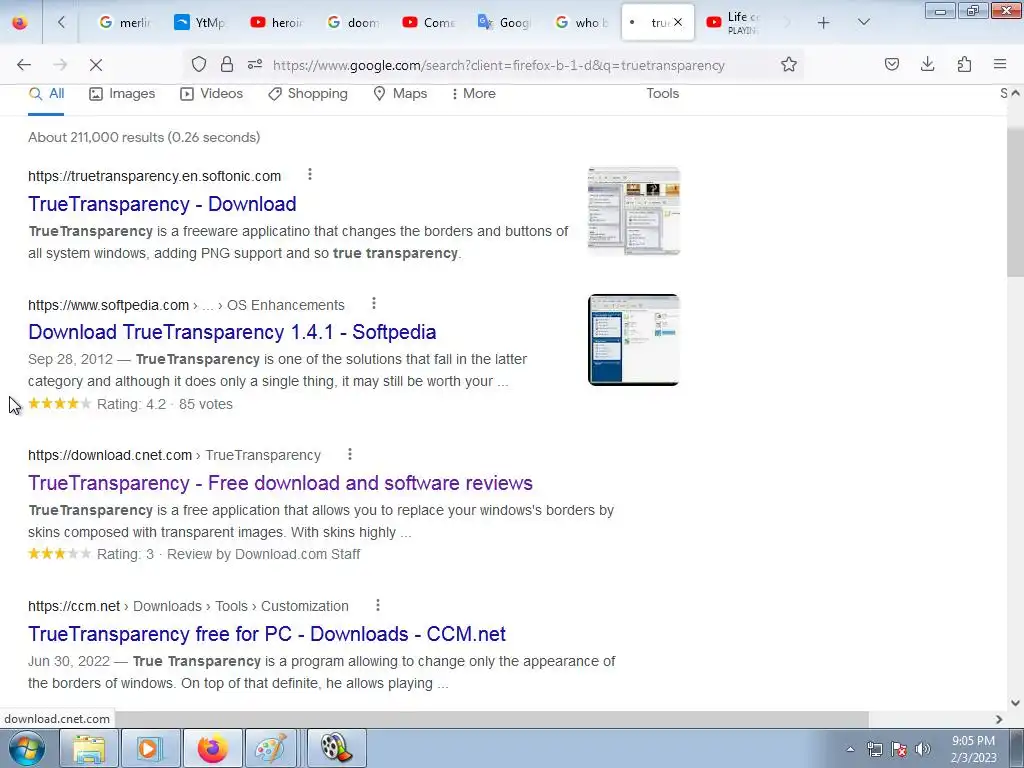The height and width of the screenshot is (768, 1024).
Task: Select the Maps search filter
Action: coord(400,93)
